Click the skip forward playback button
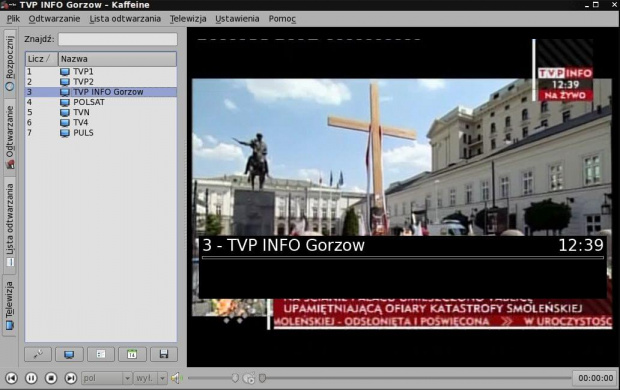The height and width of the screenshot is (390, 620). [x=70, y=378]
